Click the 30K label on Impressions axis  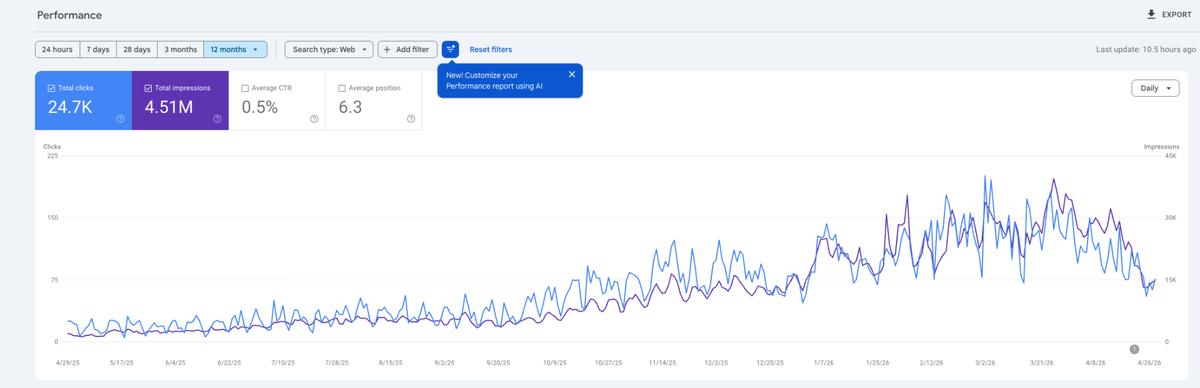click(x=1171, y=218)
